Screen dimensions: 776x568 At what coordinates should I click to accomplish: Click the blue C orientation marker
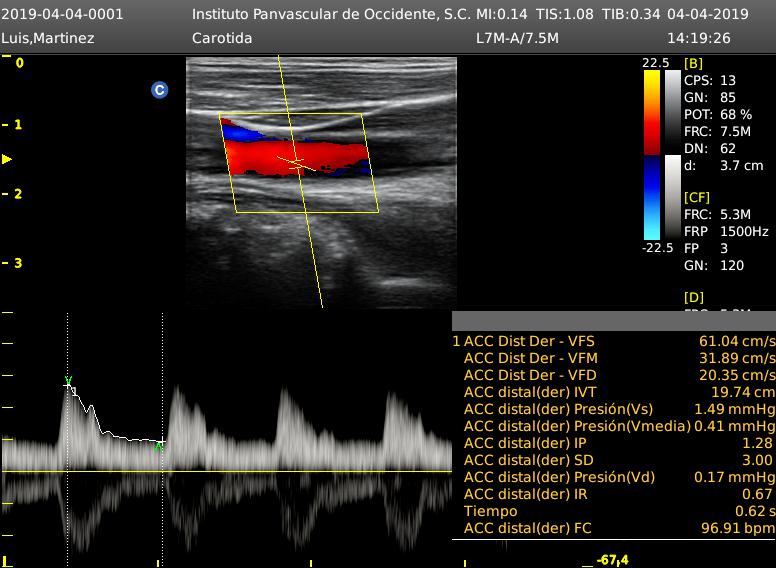tap(159, 90)
